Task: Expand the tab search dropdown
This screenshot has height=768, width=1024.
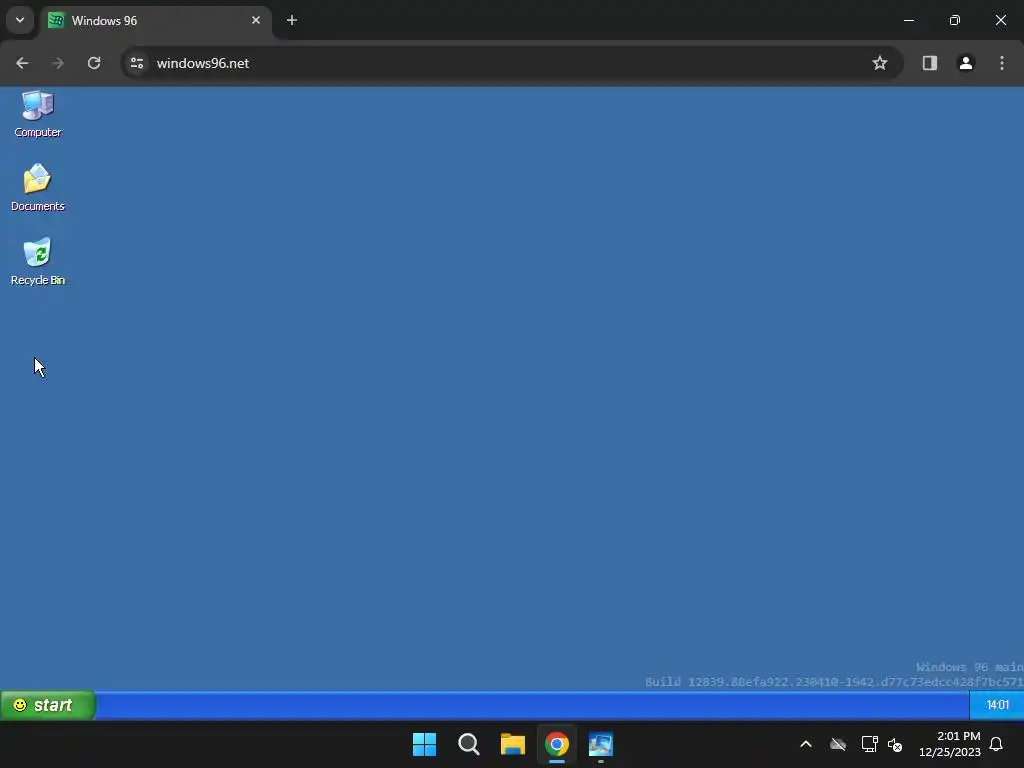Action: (20, 20)
